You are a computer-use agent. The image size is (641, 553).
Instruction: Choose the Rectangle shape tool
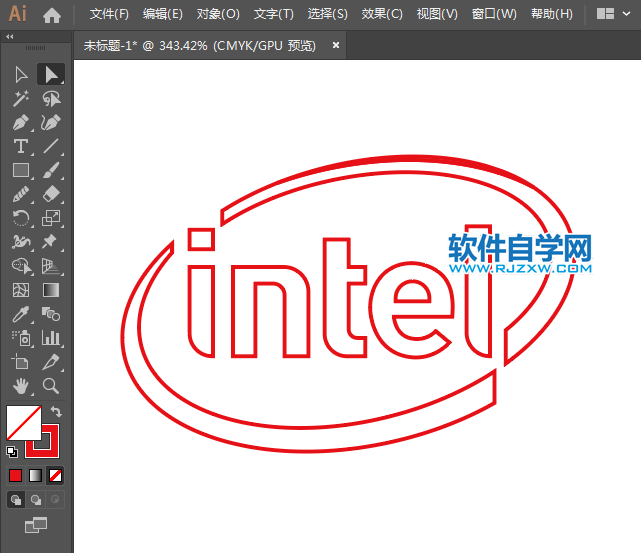pos(20,171)
